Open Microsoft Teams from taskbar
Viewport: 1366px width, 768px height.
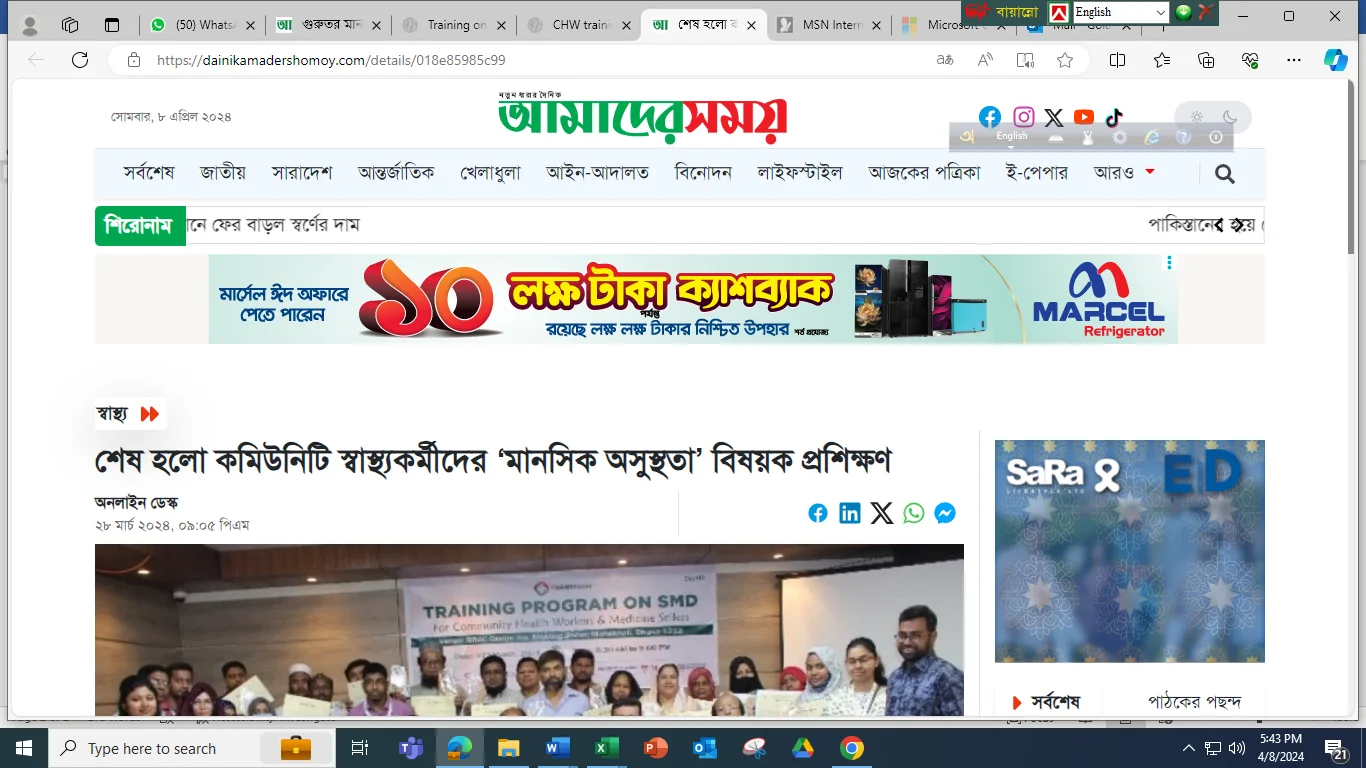410,748
